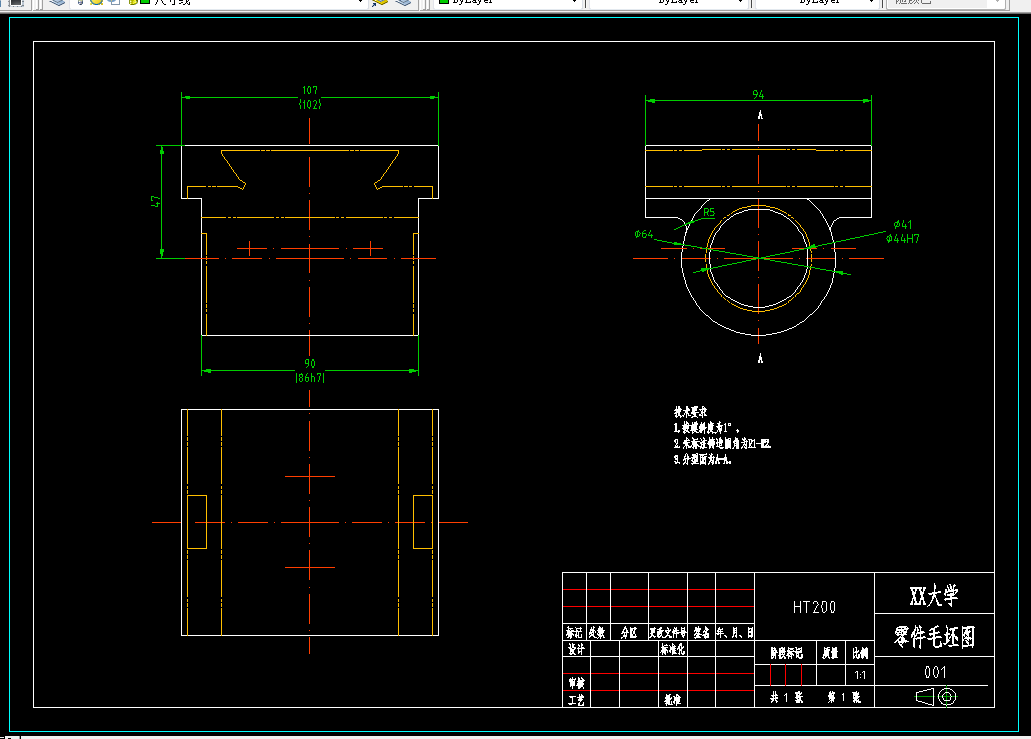Screen dimensions: 1031x739
Task: Select the 第 1 张 sheet number text
Action: pos(844,698)
